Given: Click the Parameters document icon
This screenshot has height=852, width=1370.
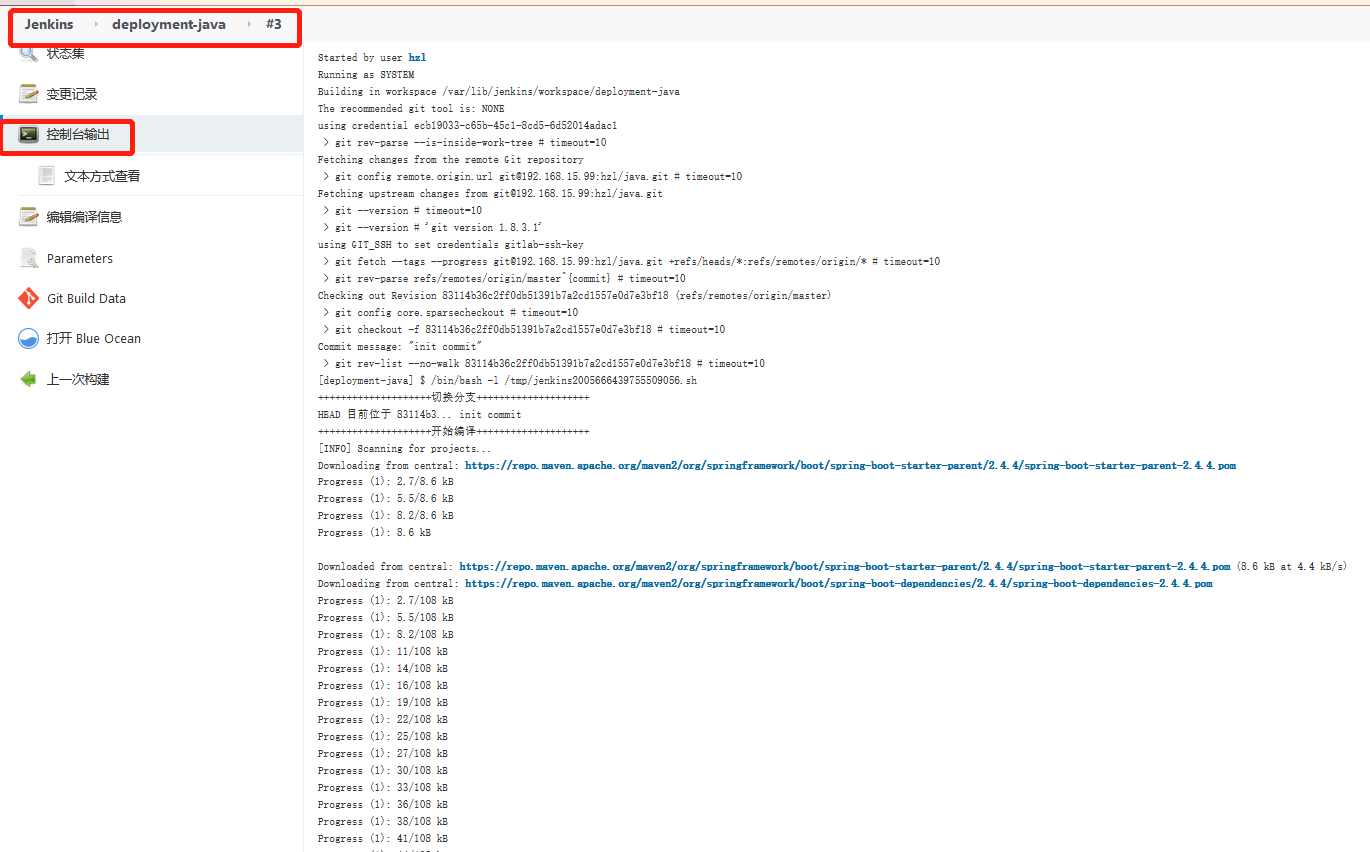Looking at the screenshot, I should tap(28, 258).
